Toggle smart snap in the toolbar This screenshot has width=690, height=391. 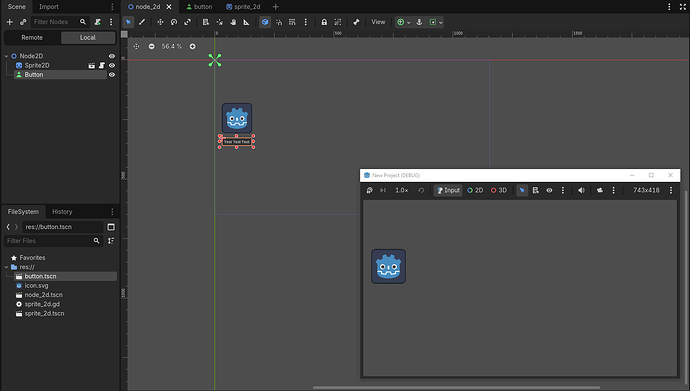click(x=265, y=22)
